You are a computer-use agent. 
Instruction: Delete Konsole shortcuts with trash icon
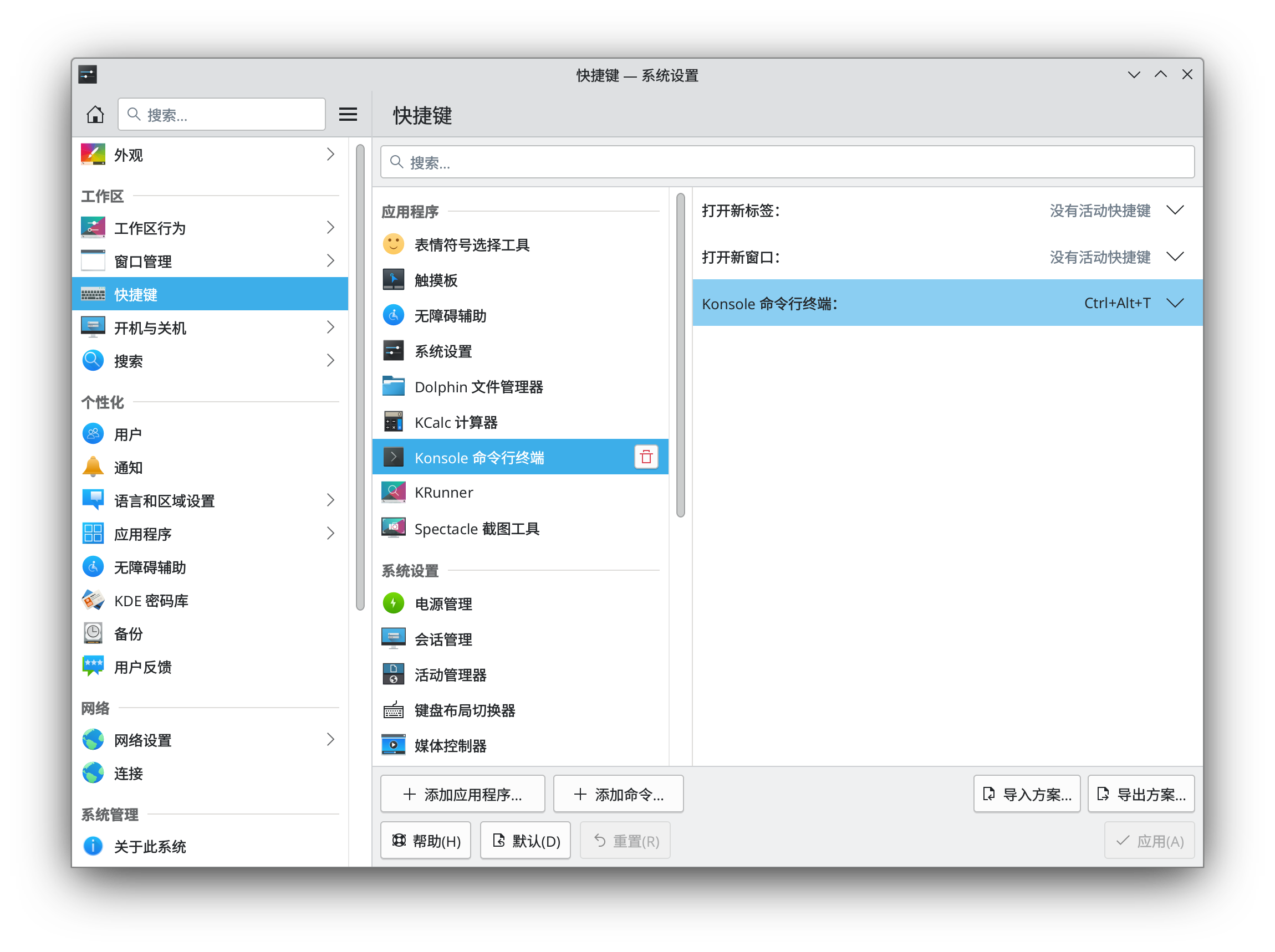point(646,457)
